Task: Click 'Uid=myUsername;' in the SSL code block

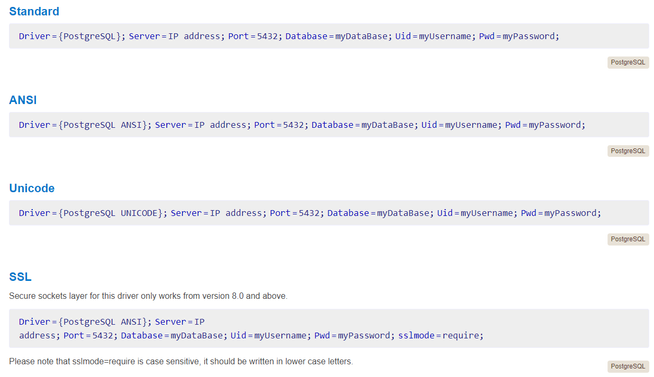Action: [271, 335]
